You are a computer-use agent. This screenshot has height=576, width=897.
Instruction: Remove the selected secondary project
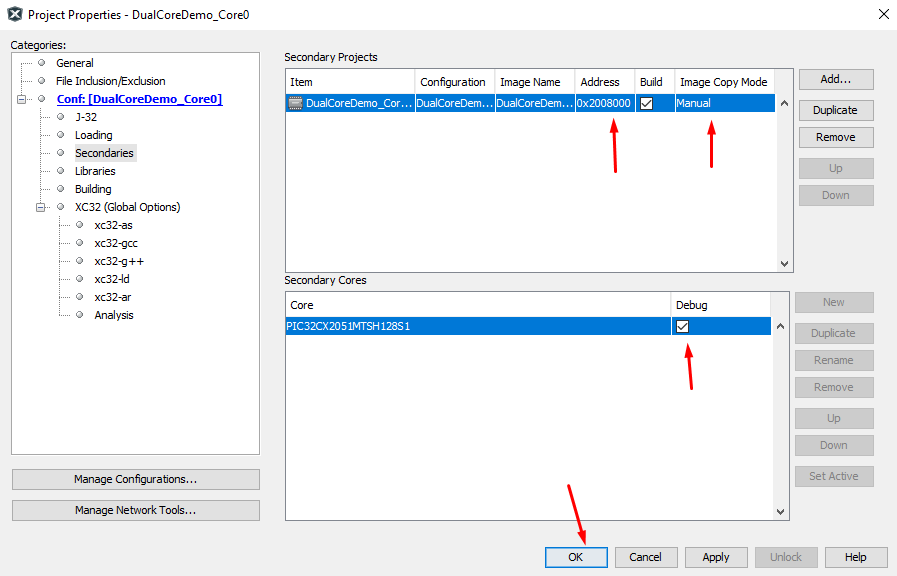click(x=834, y=136)
